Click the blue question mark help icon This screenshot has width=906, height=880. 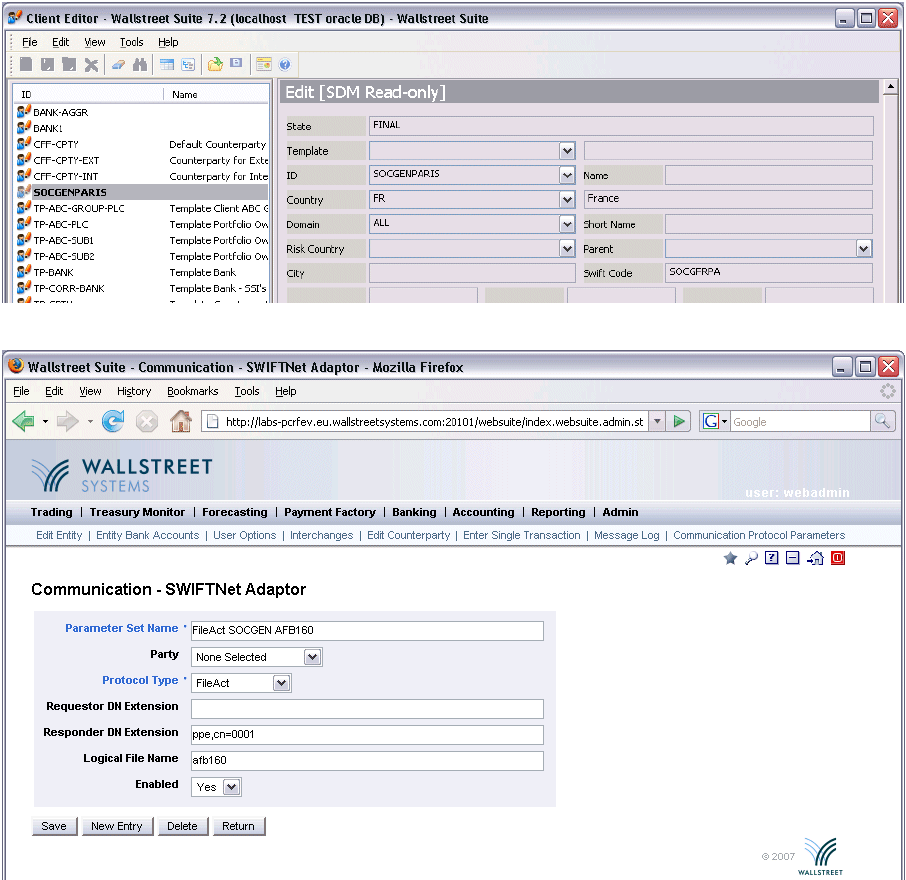(284, 64)
